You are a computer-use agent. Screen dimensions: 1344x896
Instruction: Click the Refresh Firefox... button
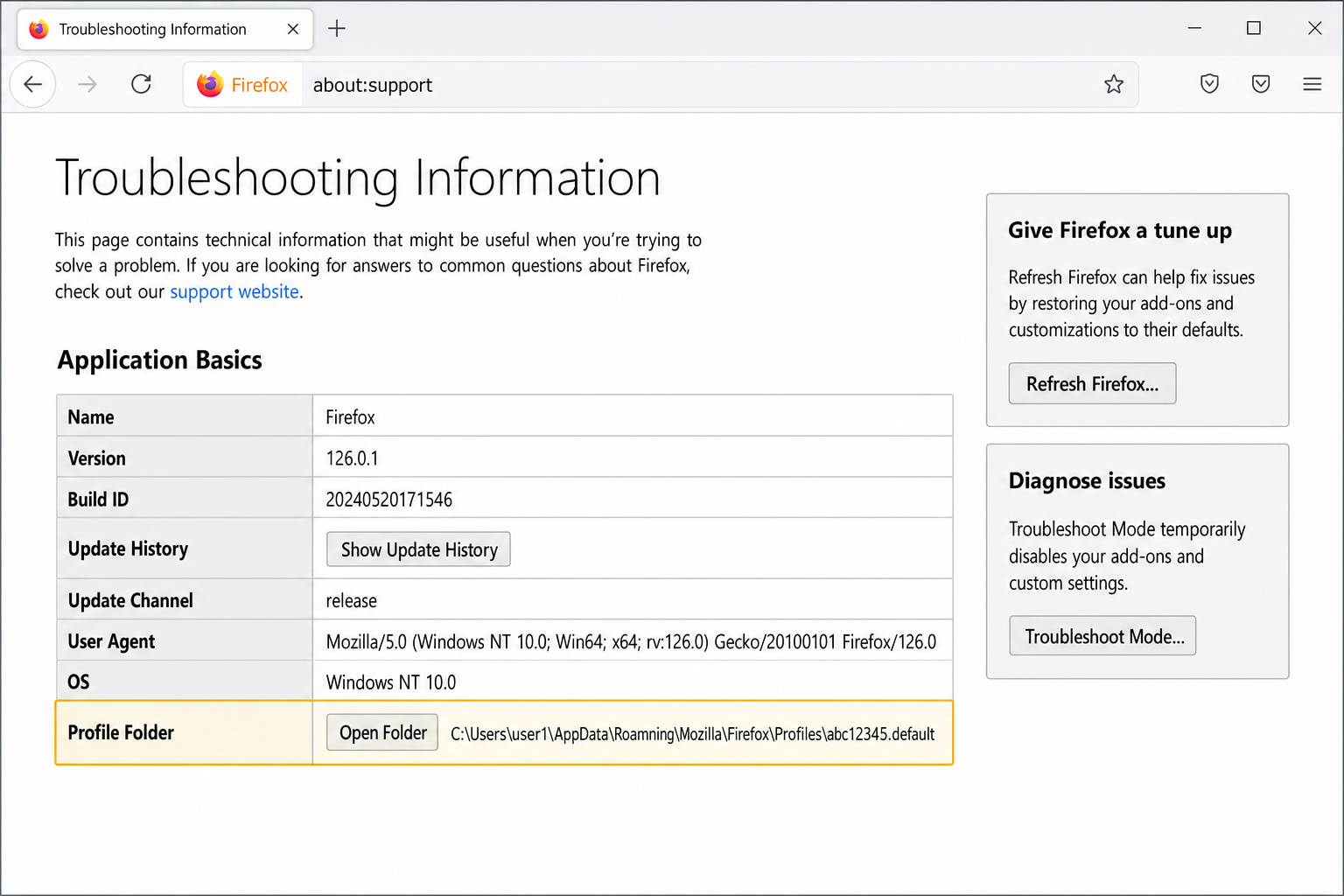tap(1092, 383)
